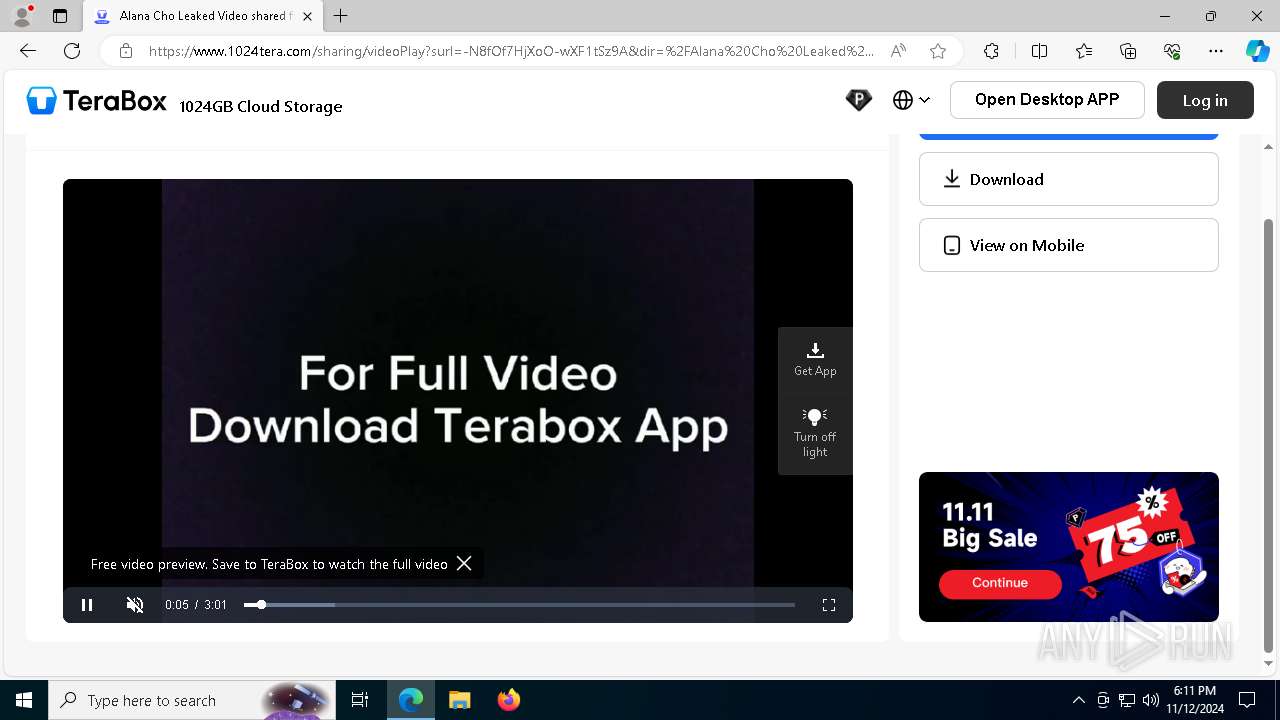Viewport: 1280px width, 720px height.
Task: Open Task View
Action: 360,700
